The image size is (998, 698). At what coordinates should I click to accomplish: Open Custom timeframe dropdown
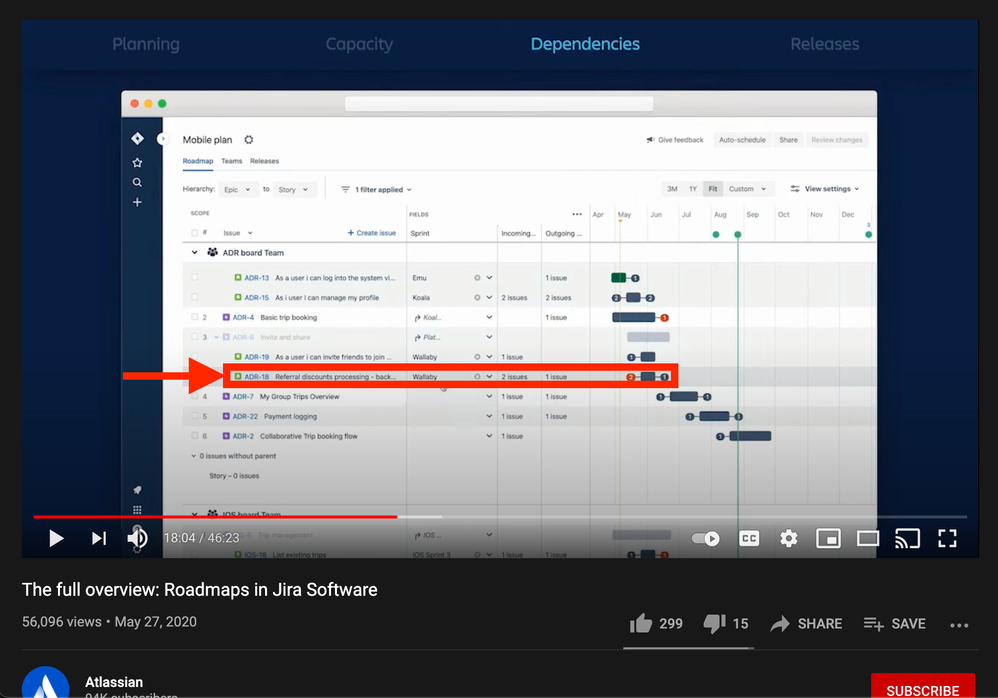747,189
